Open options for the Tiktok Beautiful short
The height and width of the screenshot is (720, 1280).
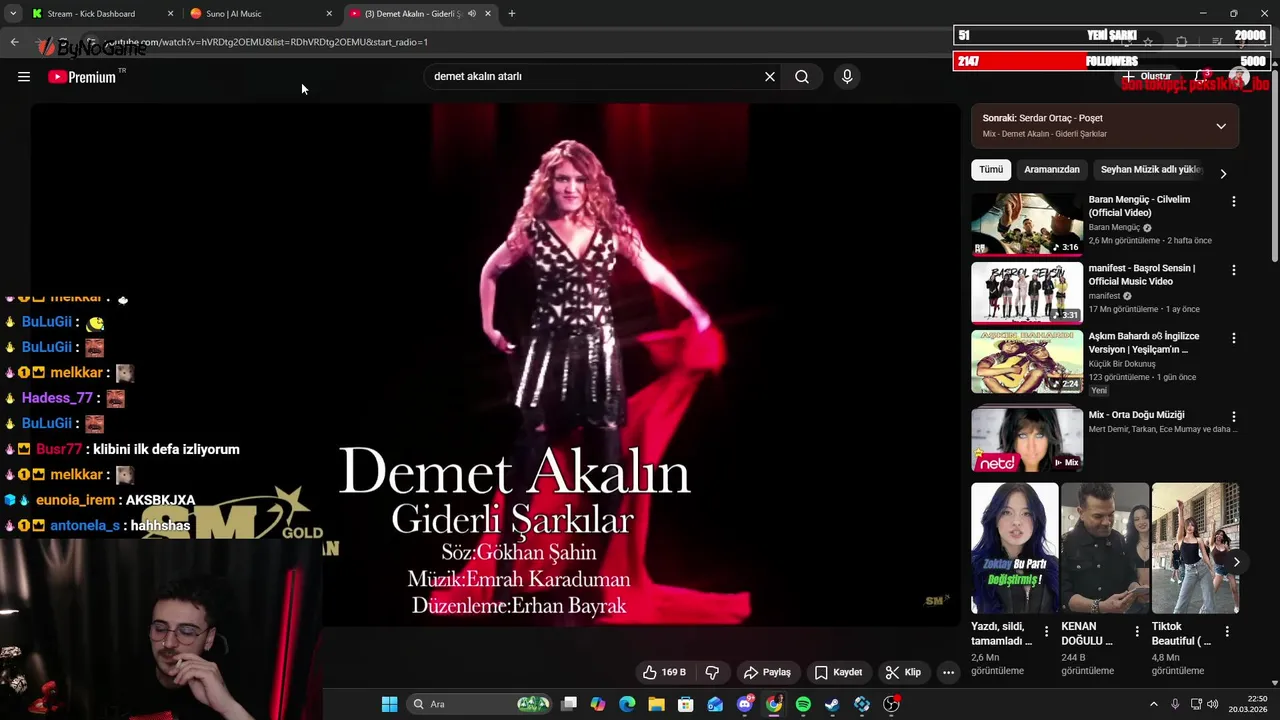pyautogui.click(x=1227, y=632)
